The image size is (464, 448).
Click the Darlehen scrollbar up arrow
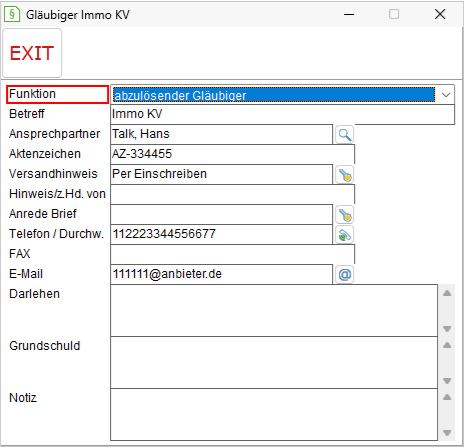point(447,293)
